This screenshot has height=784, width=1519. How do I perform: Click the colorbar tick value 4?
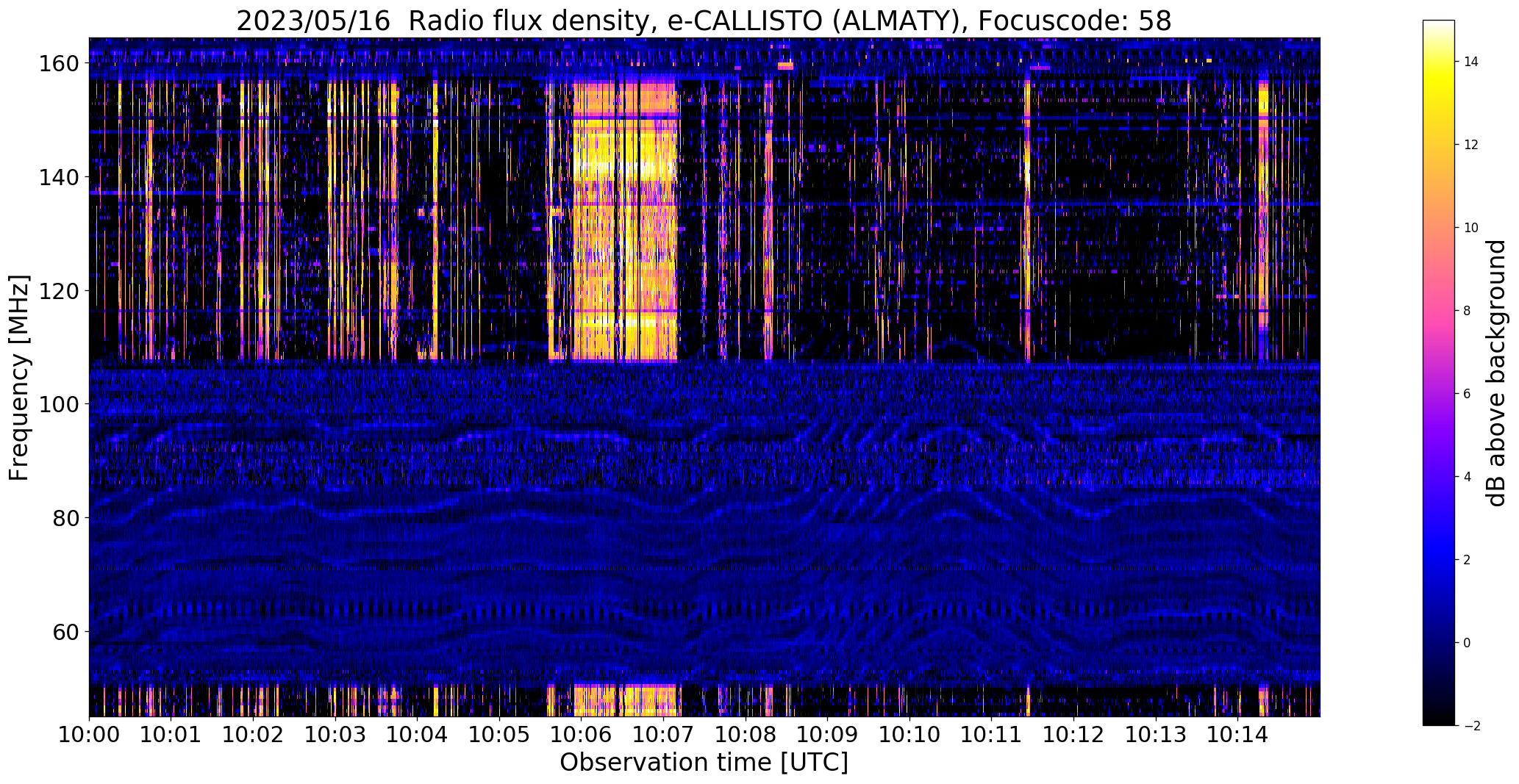[x=1468, y=478]
